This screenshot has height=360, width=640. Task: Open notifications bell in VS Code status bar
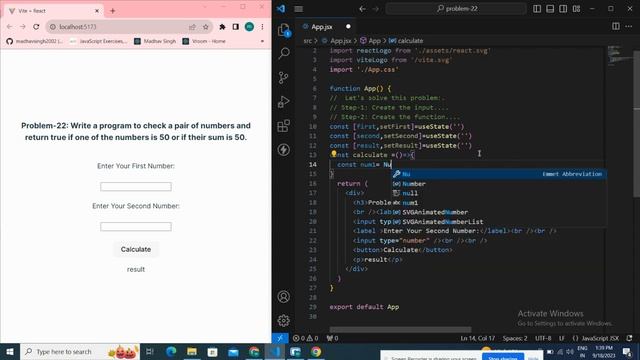point(629,338)
